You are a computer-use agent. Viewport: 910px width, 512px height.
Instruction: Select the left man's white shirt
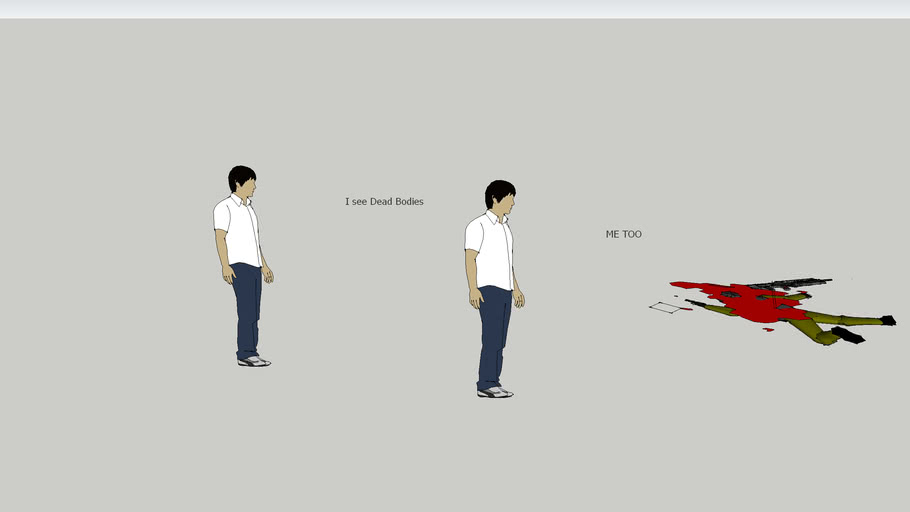coord(238,230)
